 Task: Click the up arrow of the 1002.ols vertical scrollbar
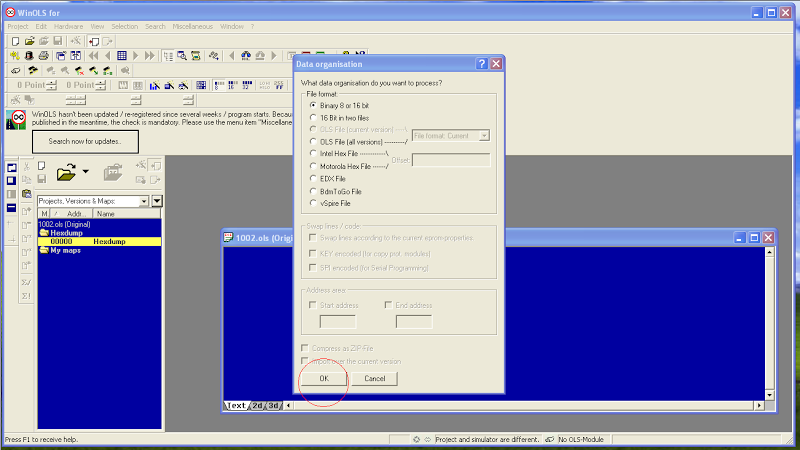click(769, 252)
